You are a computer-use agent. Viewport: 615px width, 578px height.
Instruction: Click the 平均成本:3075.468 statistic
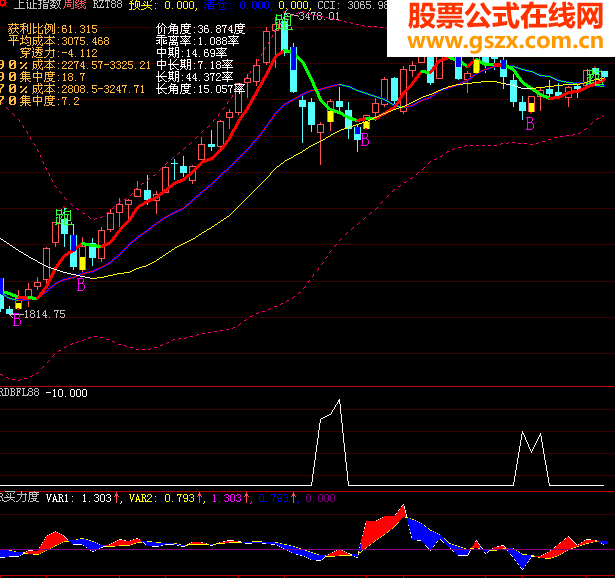pyautogui.click(x=58, y=41)
